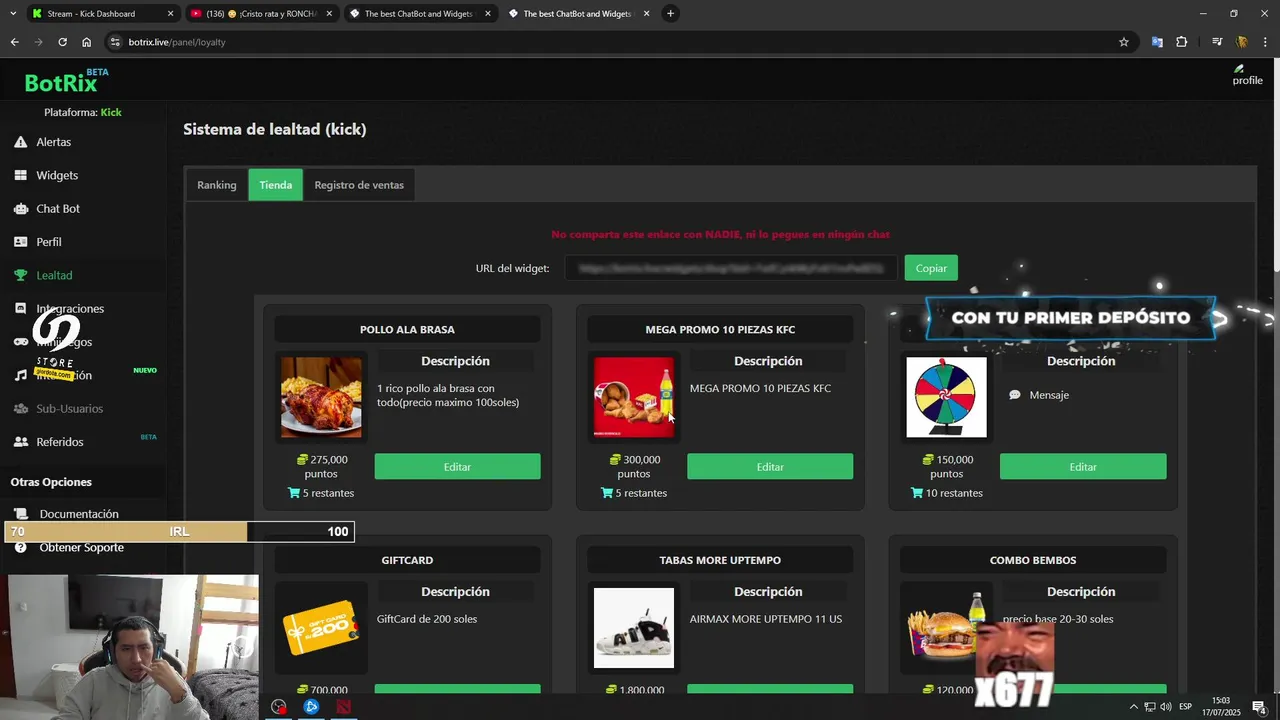Edit the 150,000 points wheel item
Image resolution: width=1280 pixels, height=720 pixels.
coord(1083,466)
